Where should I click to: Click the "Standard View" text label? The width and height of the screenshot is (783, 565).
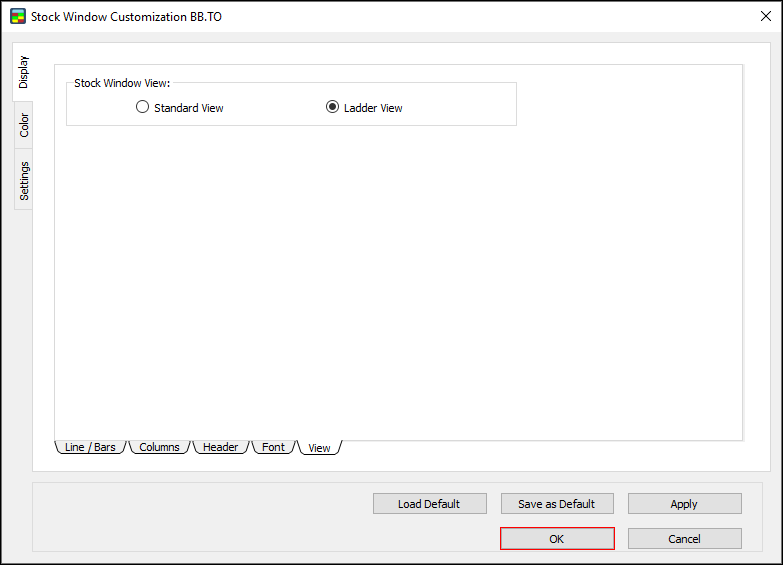tap(189, 108)
